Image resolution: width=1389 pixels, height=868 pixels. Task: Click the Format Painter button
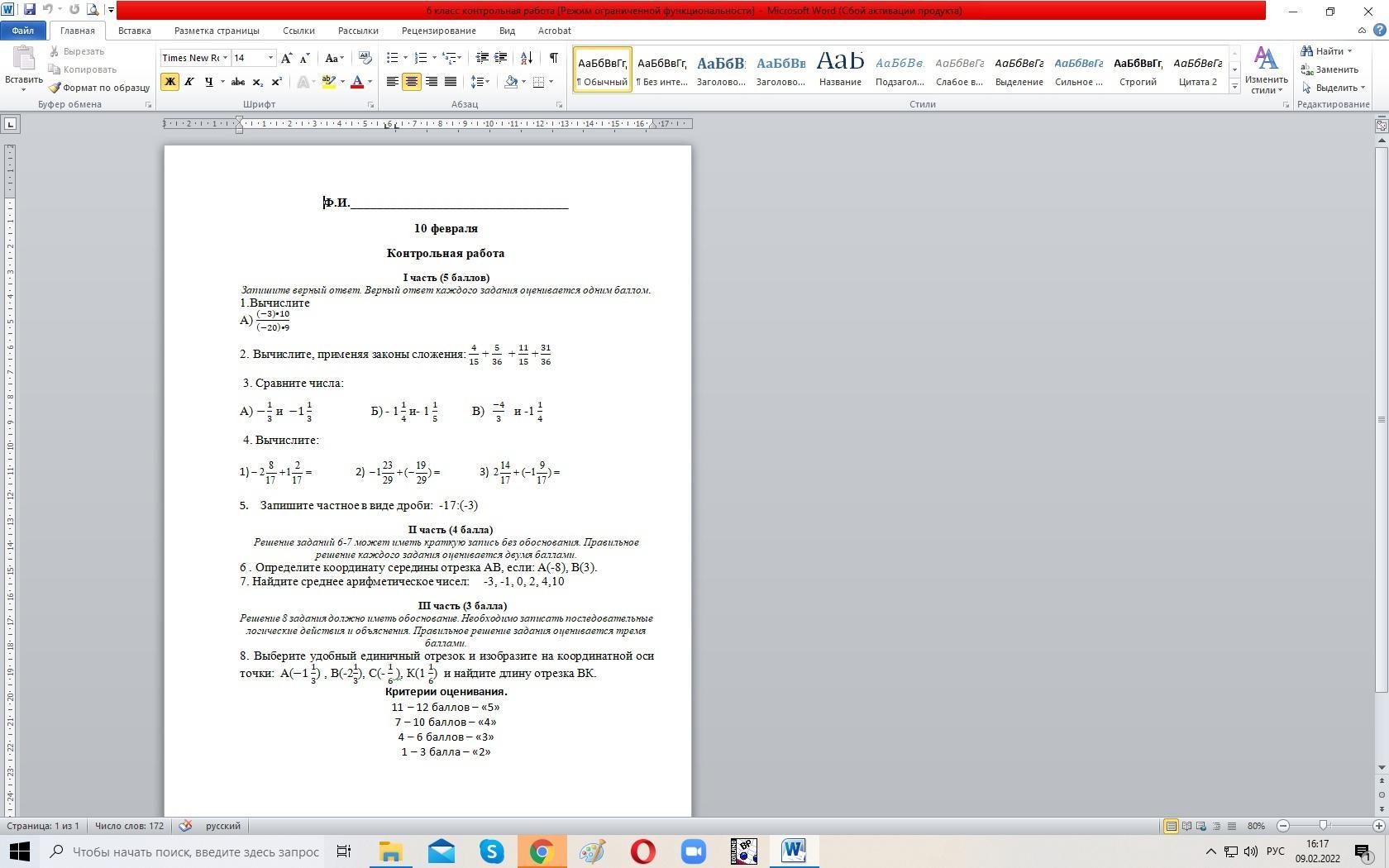pyautogui.click(x=99, y=88)
